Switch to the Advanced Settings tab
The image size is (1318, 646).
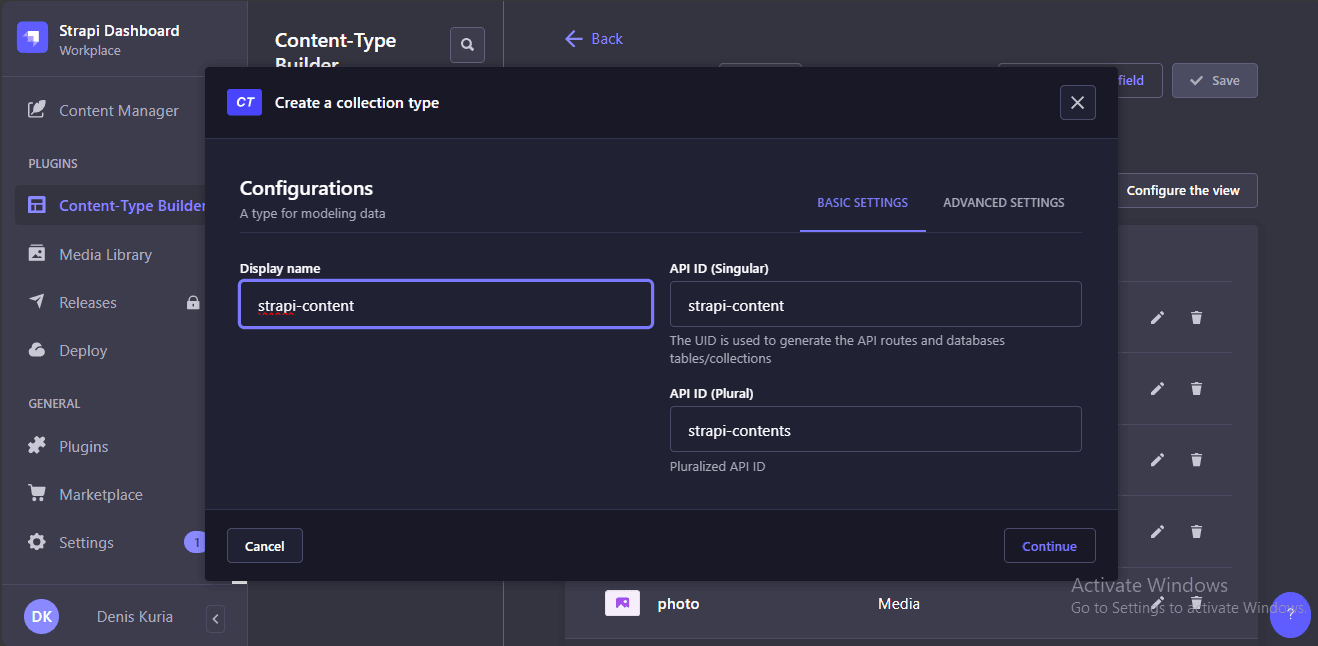(x=1003, y=203)
